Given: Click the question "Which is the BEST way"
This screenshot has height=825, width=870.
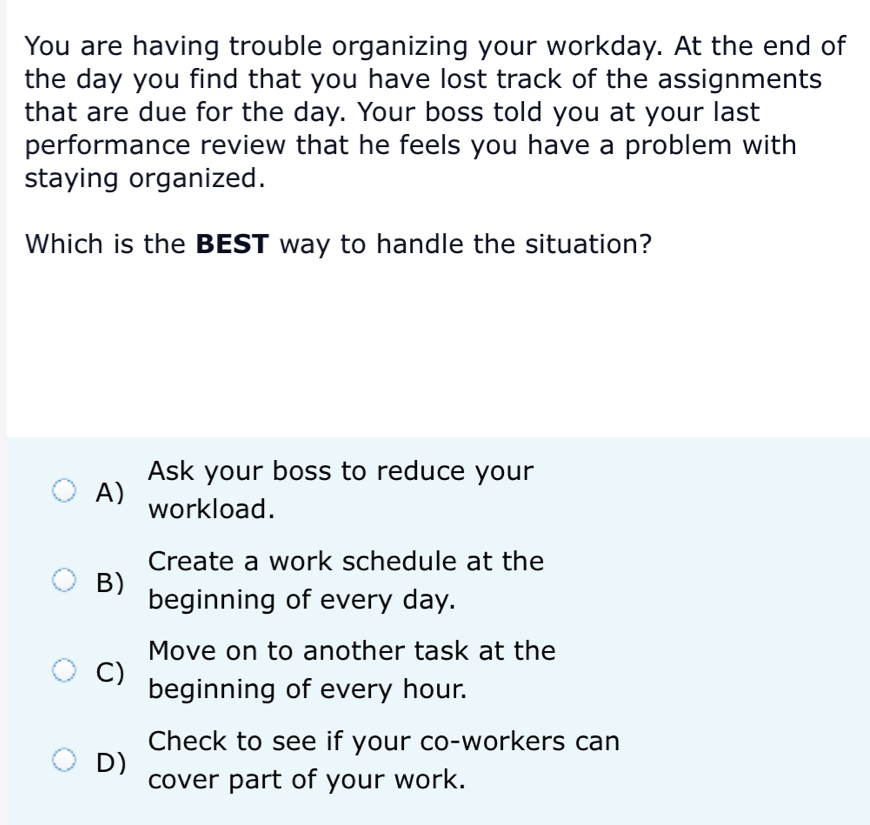Looking at the screenshot, I should pos(338,244).
